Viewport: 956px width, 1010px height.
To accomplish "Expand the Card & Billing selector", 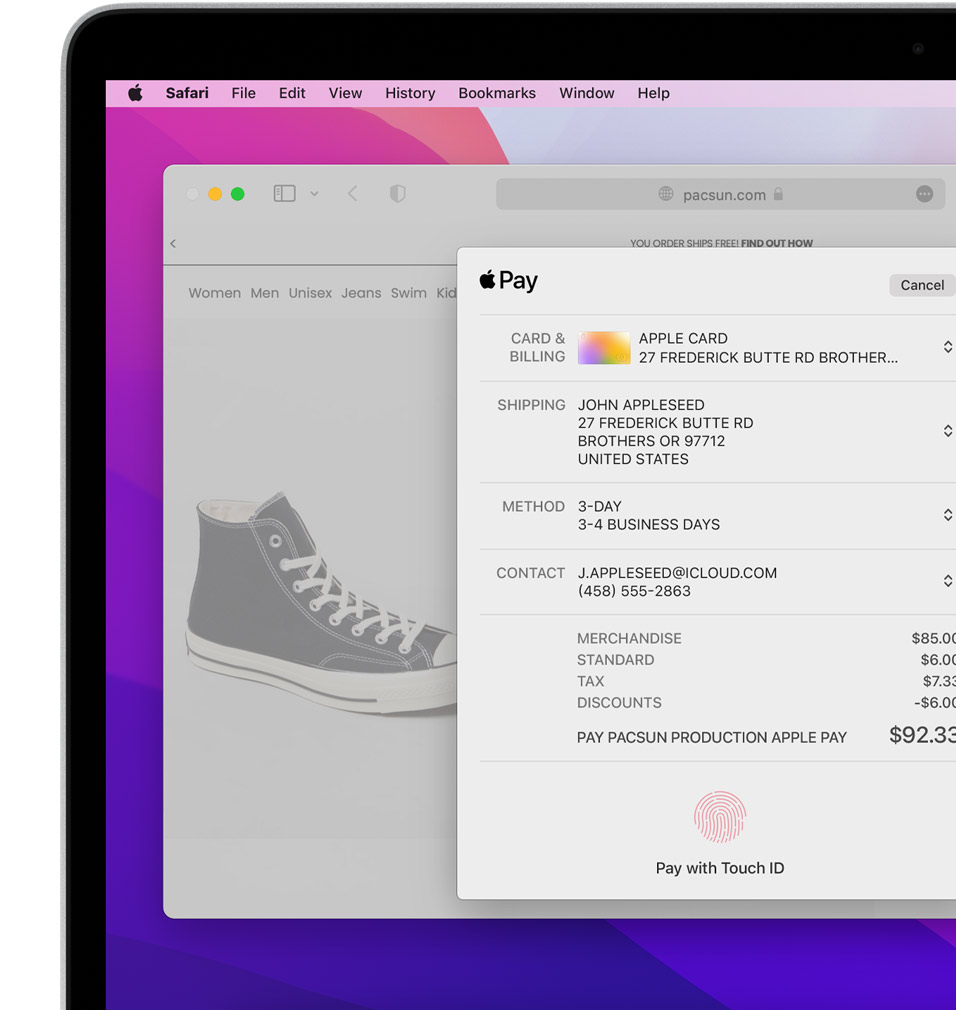I will (946, 347).
